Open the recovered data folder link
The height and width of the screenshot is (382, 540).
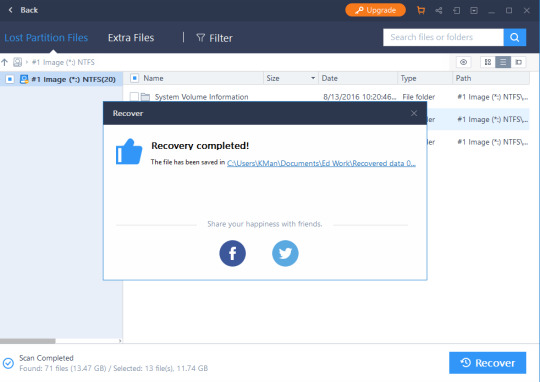click(x=321, y=163)
